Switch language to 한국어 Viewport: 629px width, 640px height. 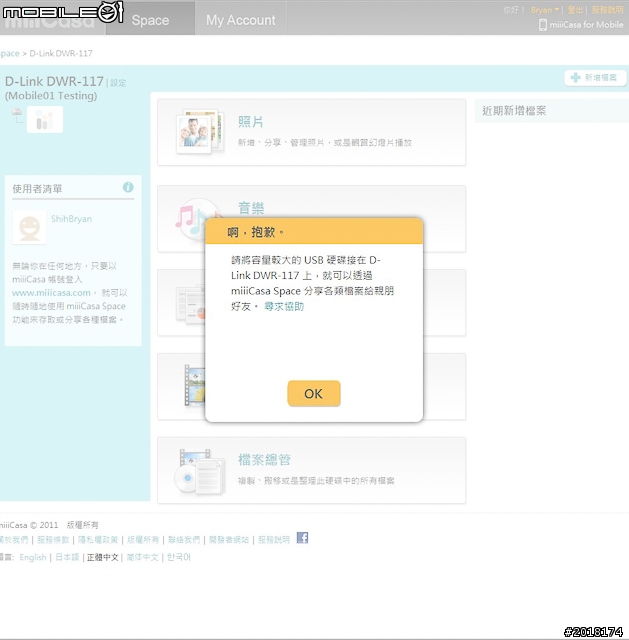click(178, 557)
